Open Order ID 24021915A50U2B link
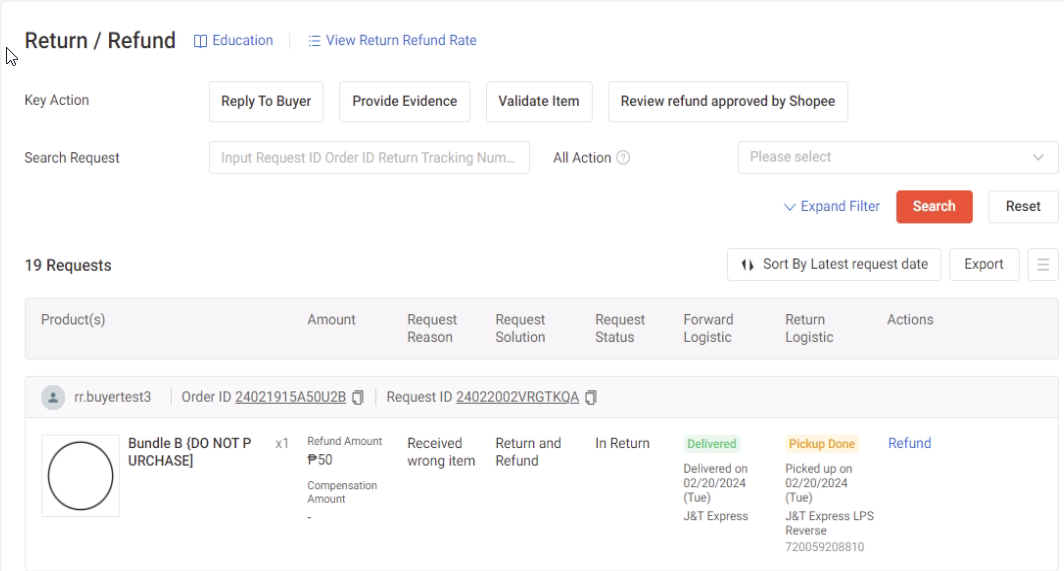The width and height of the screenshot is (1064, 571). point(290,398)
